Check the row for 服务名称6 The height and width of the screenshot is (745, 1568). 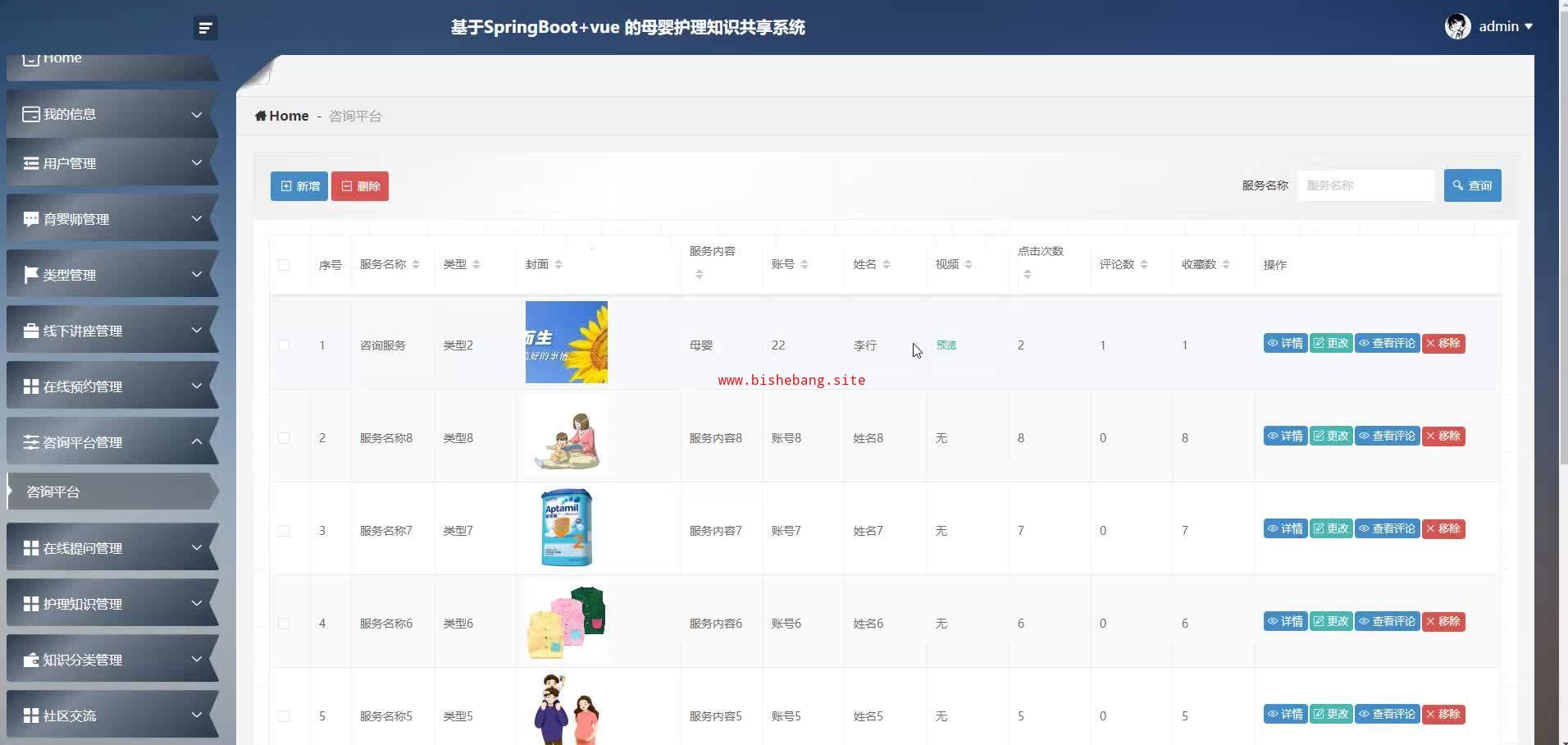tap(284, 624)
